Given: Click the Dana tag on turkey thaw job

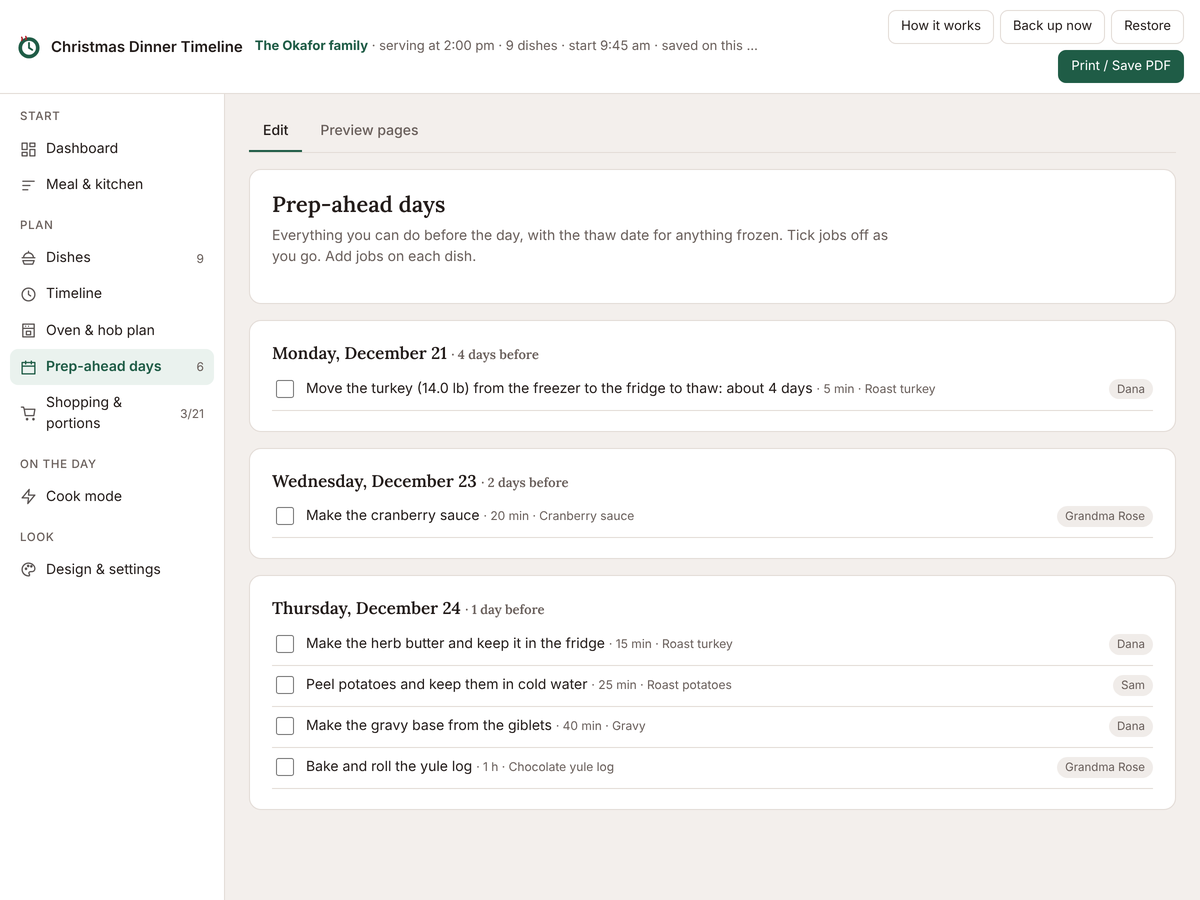Looking at the screenshot, I should (x=1131, y=389).
